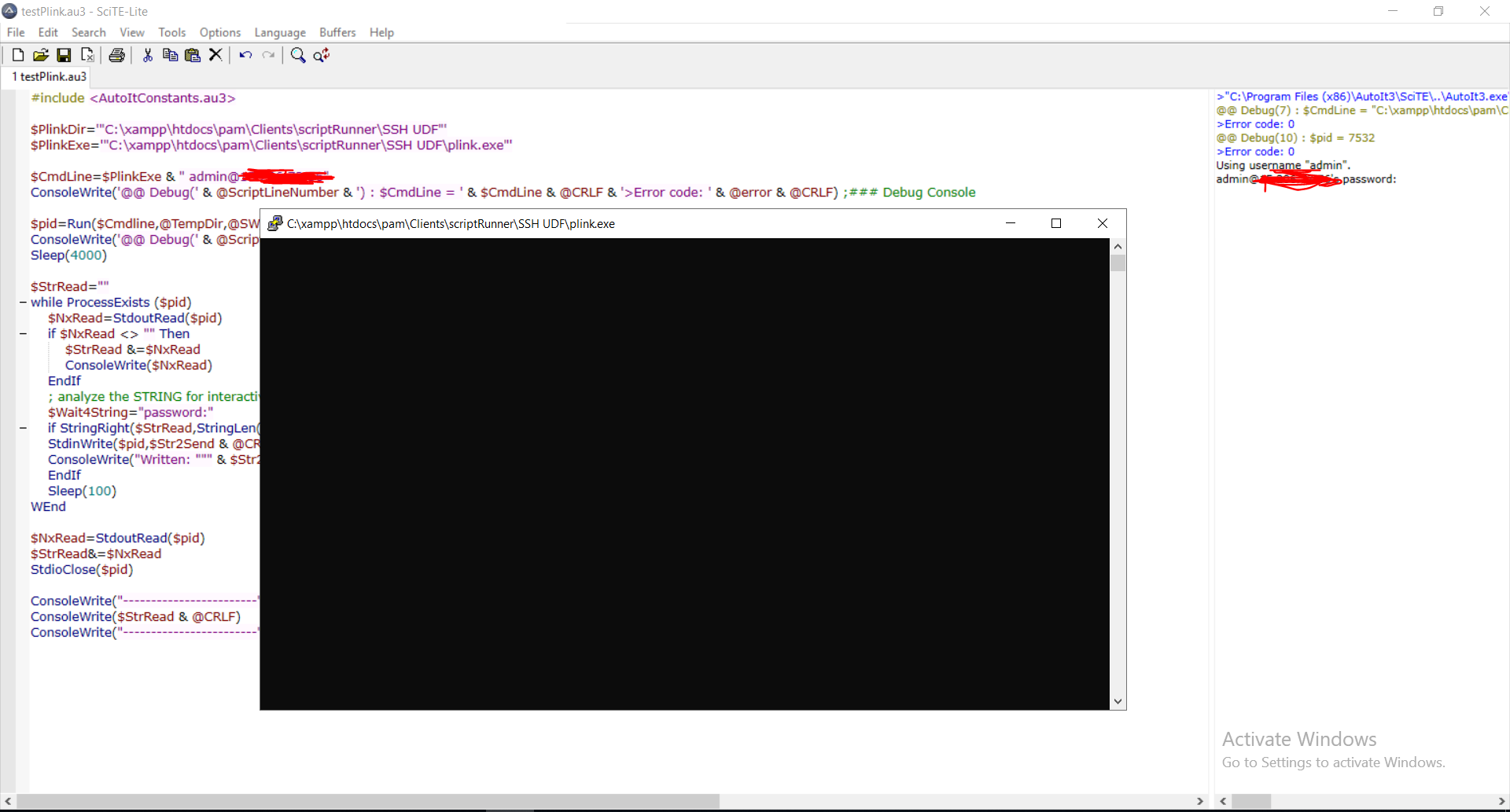The image size is (1510, 812).
Task: Click the SciTE-Lite app icon in title bar
Action: (9, 11)
